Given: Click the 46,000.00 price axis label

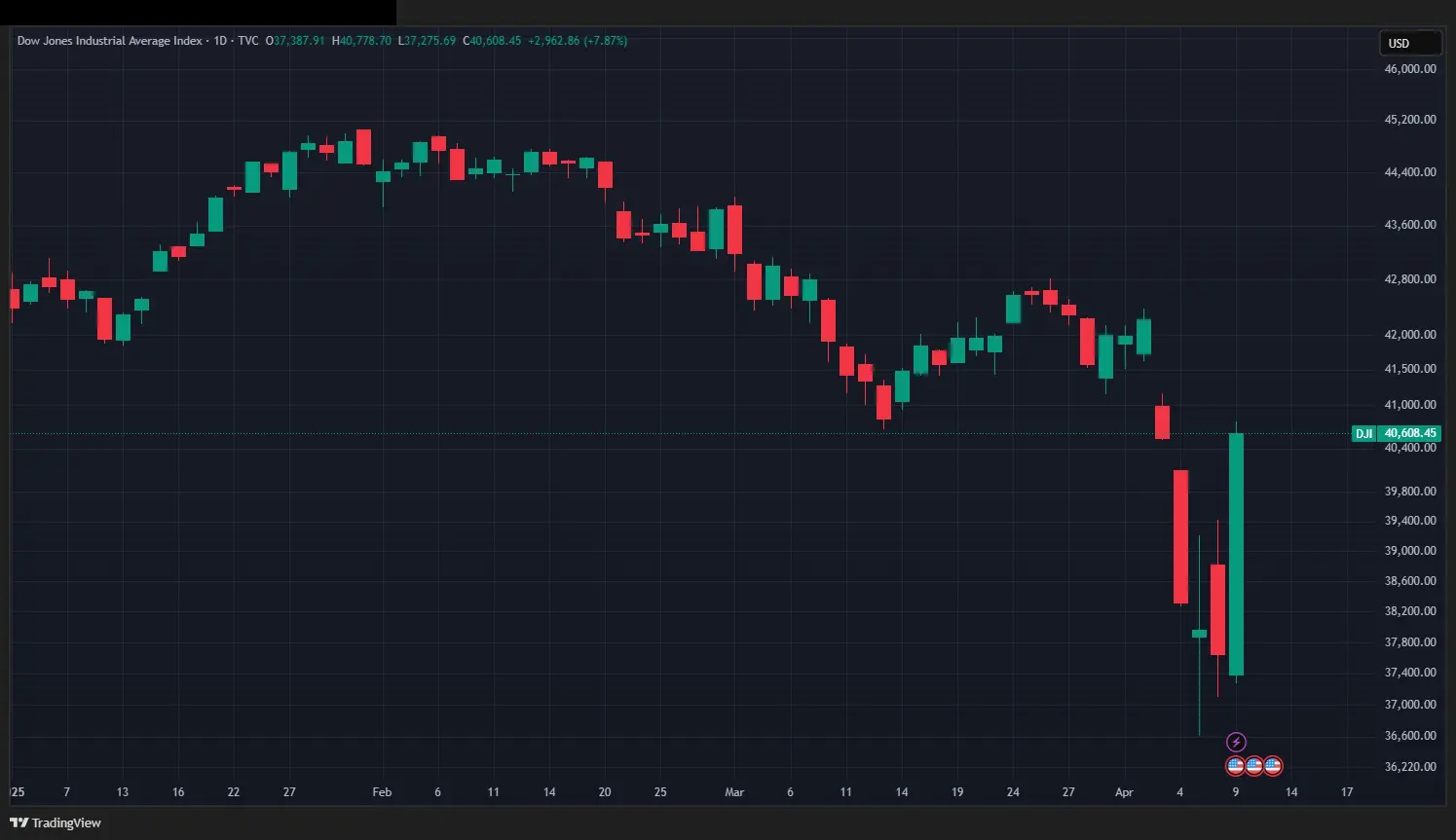Looking at the screenshot, I should point(1410,69).
